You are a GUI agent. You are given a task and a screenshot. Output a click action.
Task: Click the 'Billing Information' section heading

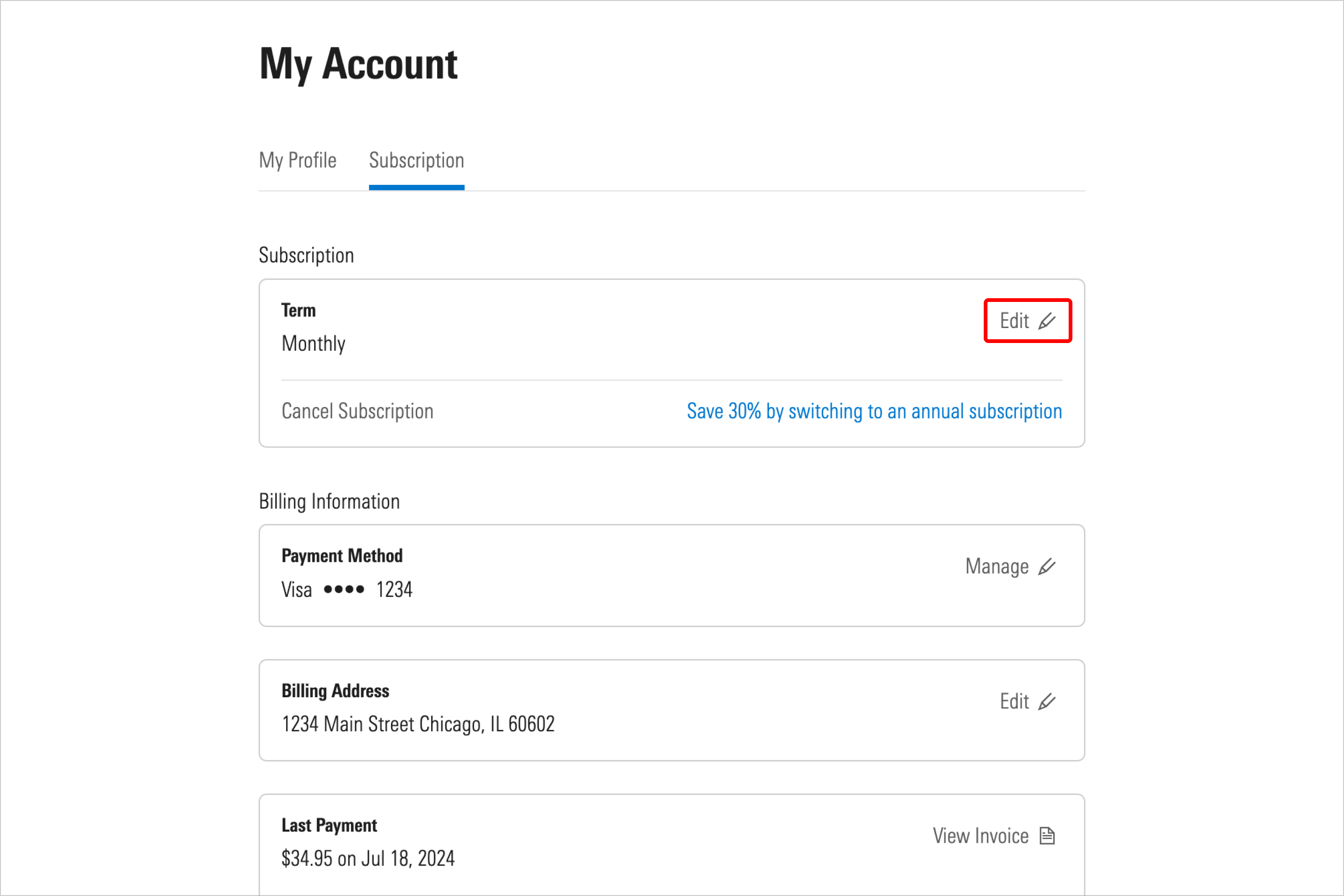click(329, 502)
